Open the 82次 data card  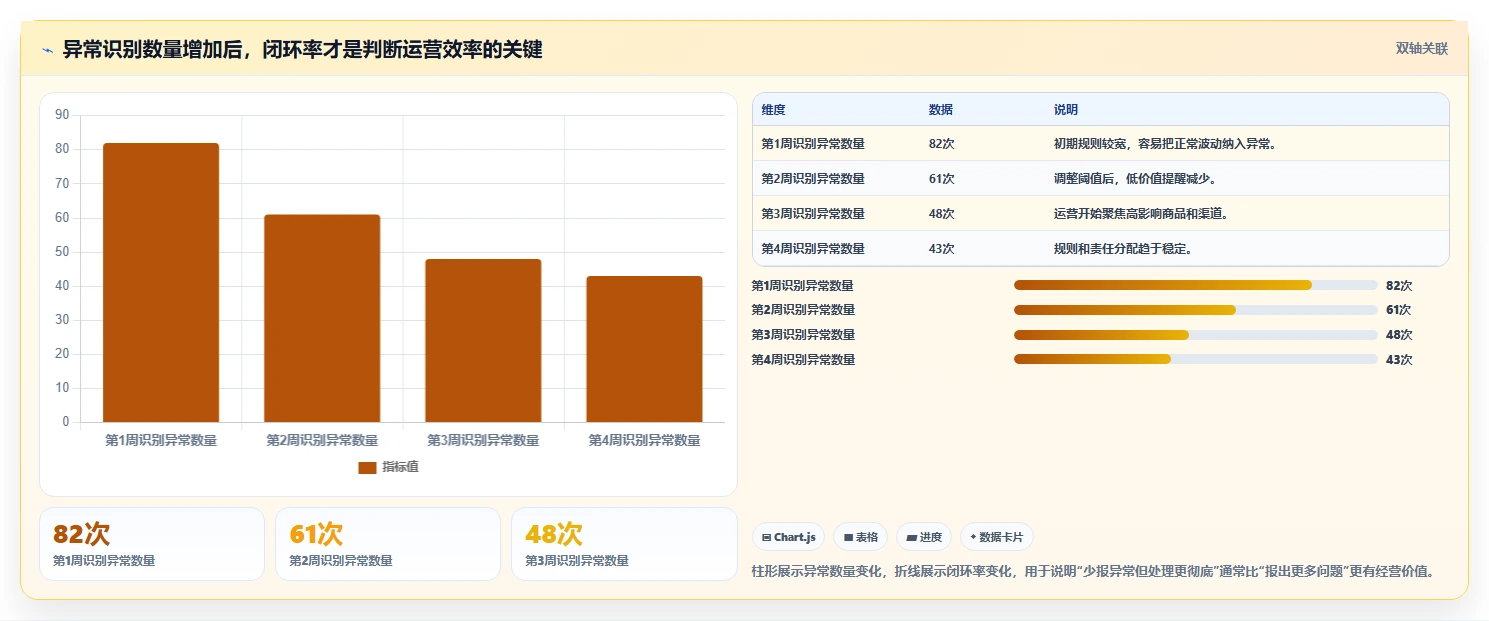152,544
